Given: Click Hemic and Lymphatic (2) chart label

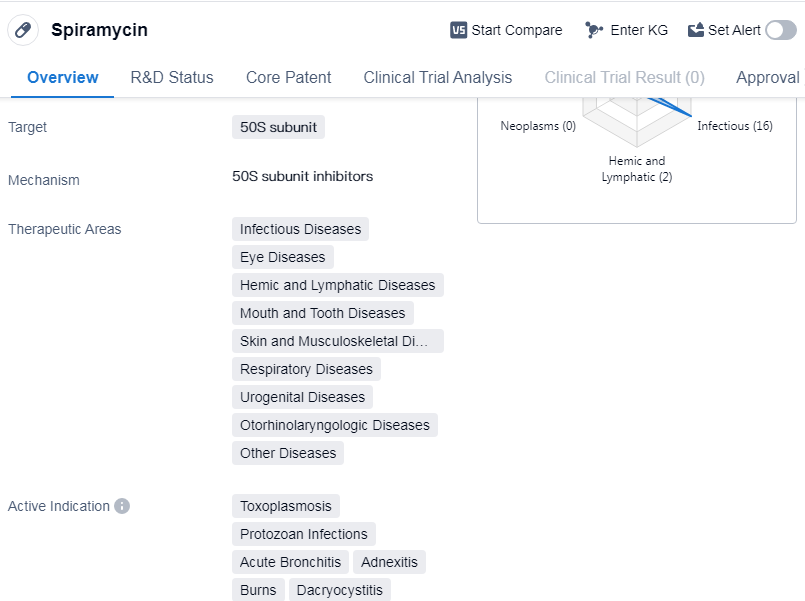Looking at the screenshot, I should tap(637, 169).
